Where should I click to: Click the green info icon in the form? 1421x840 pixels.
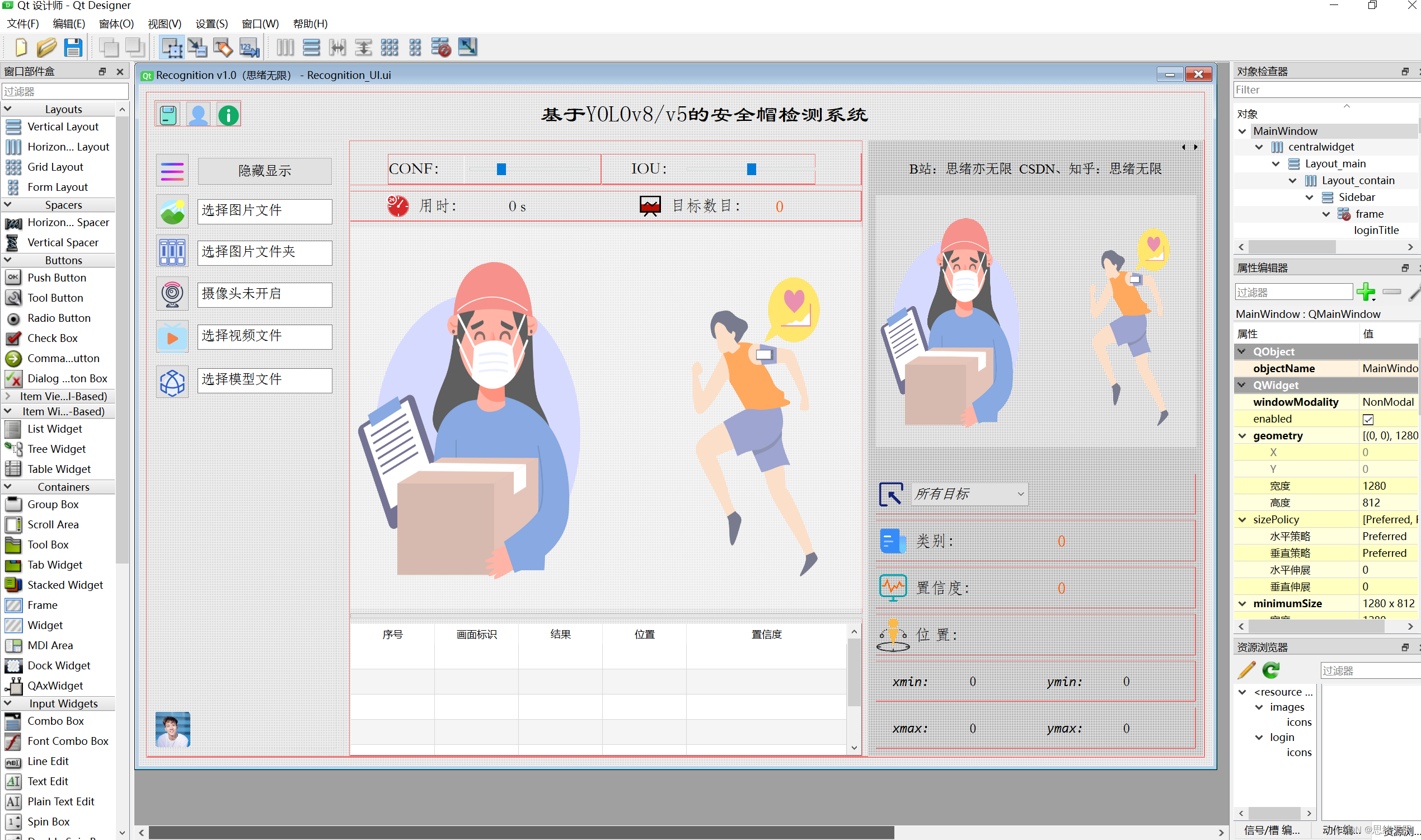click(x=229, y=115)
